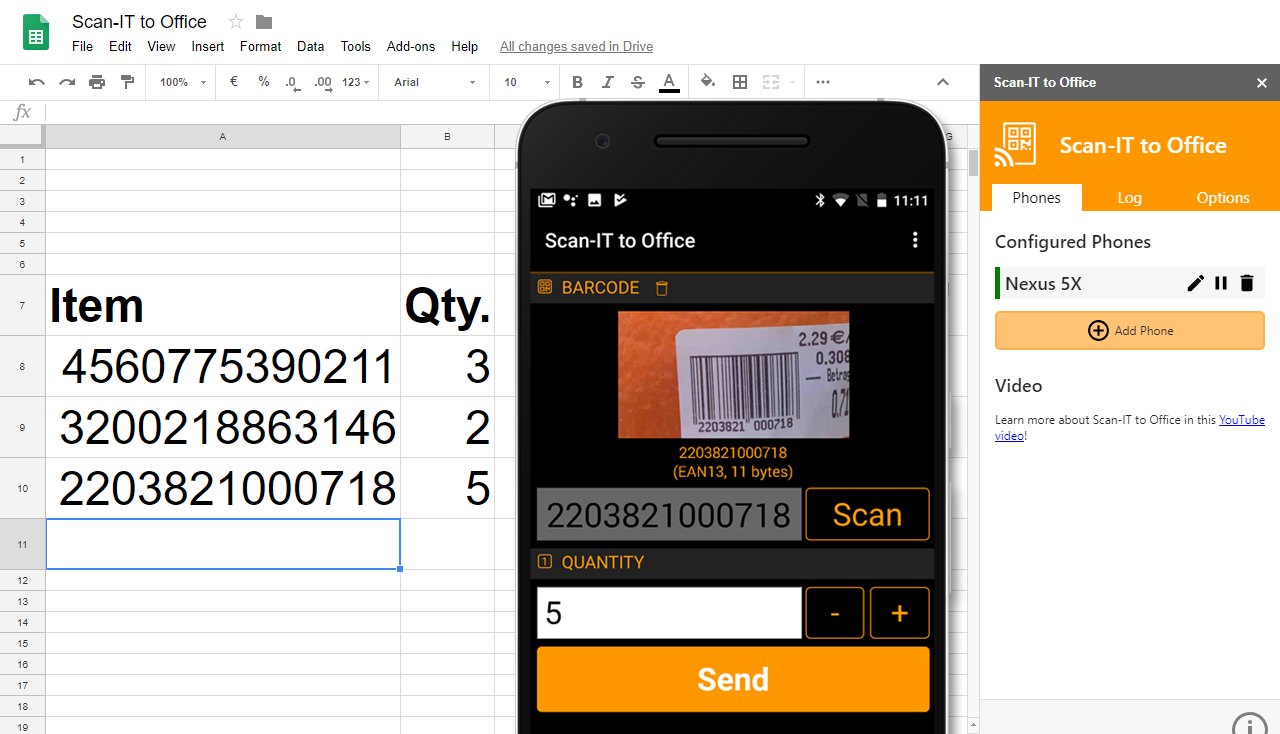Open the Google Sheets home icon
1280x734 pixels.
37,33
